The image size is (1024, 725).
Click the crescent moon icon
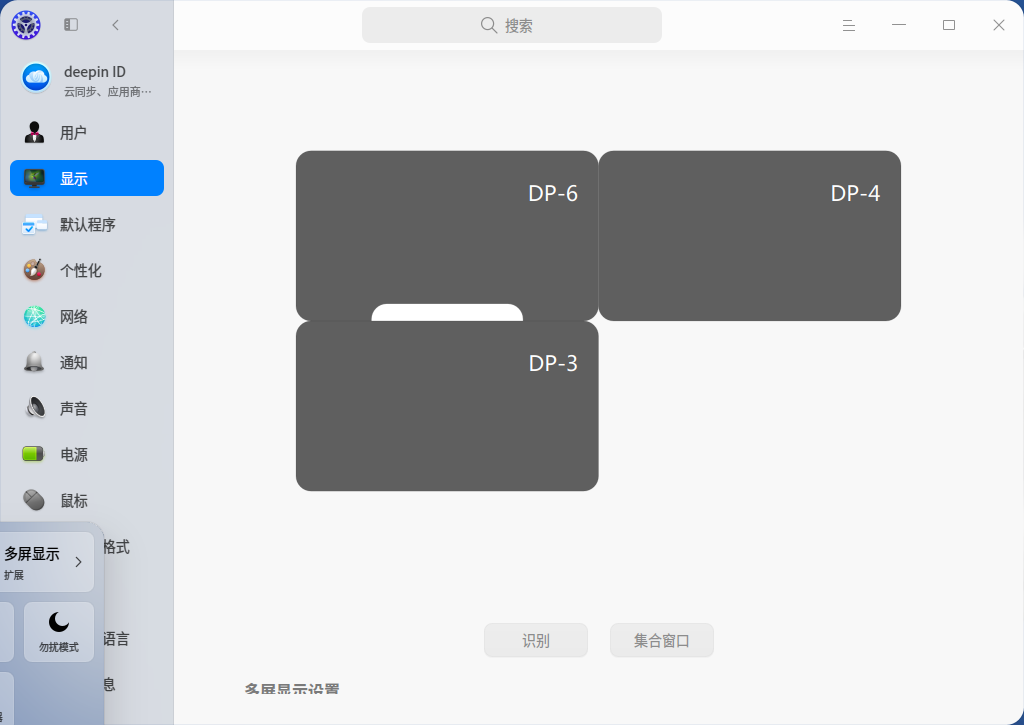[x=59, y=622]
